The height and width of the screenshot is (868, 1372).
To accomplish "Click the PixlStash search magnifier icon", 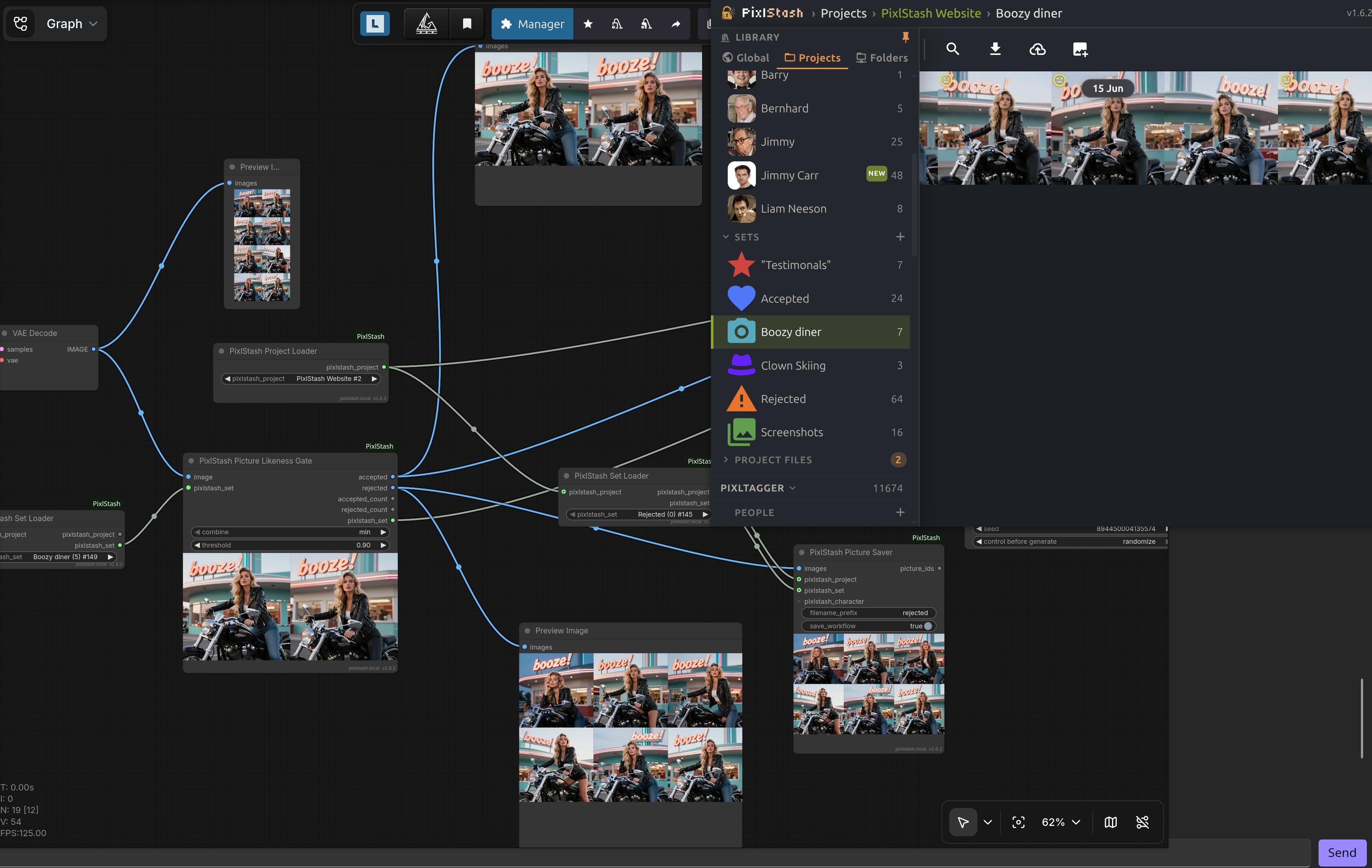I will coord(952,49).
